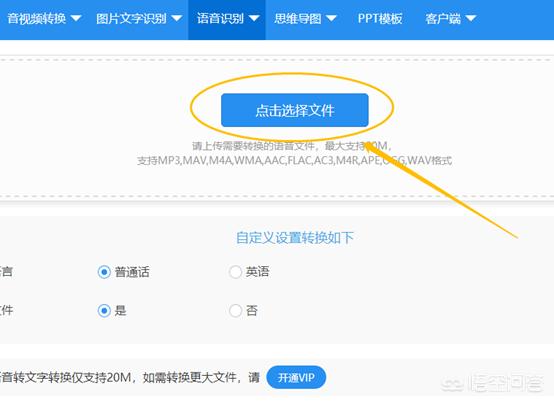554x402 pixels.
Task: Click the 开通VIP button
Action: 296,378
